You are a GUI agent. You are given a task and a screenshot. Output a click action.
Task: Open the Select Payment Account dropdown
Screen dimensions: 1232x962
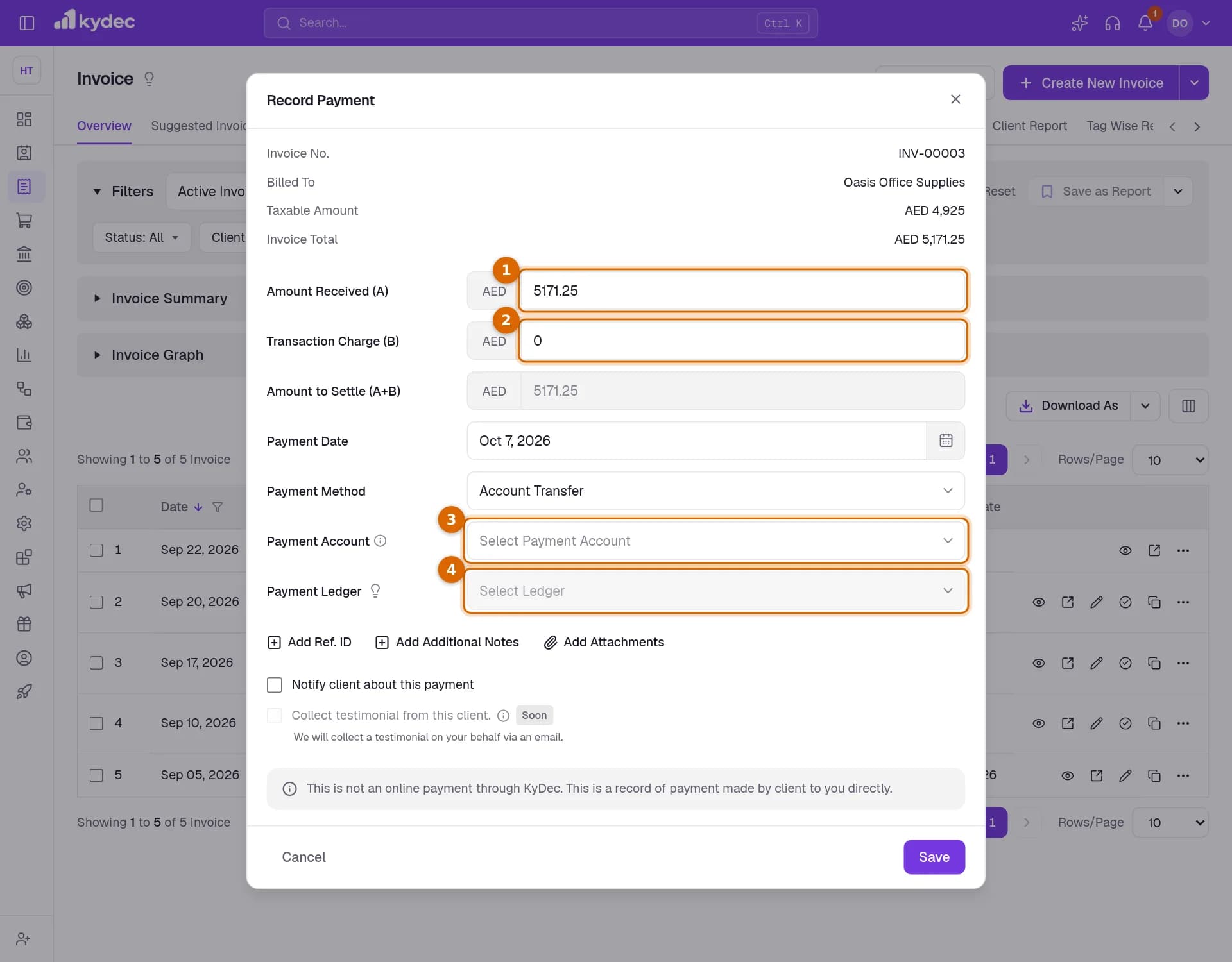coord(715,541)
